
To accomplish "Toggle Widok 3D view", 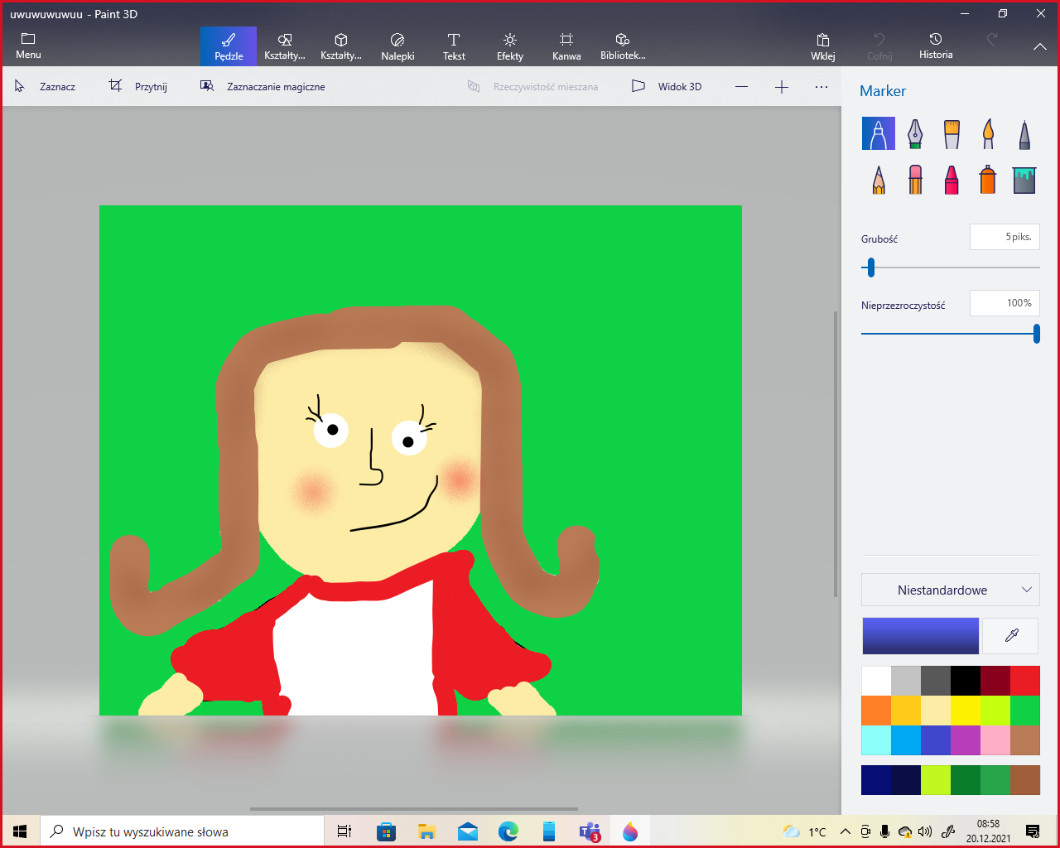I will [x=667, y=87].
